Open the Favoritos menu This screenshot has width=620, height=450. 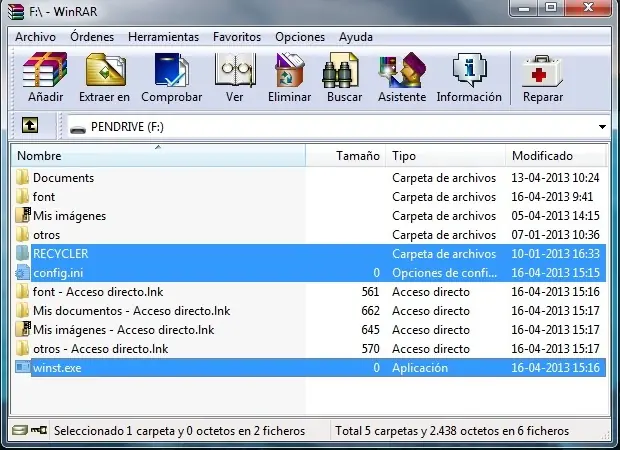coord(237,37)
